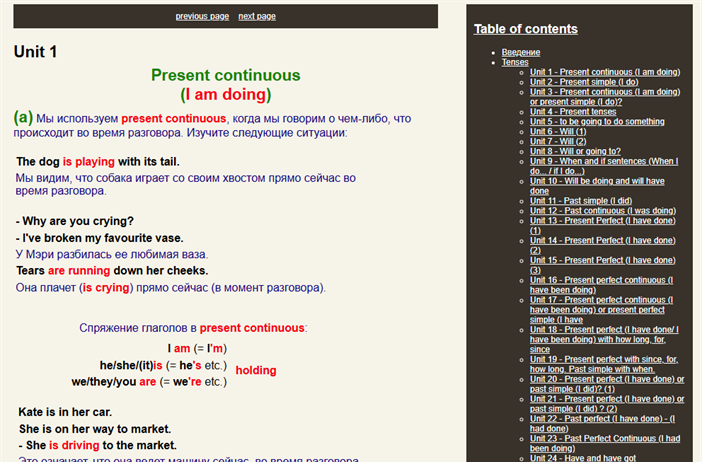The height and width of the screenshot is (462, 702).
Task: Open Unit 7 - Will (2) link
Action: 558,141
